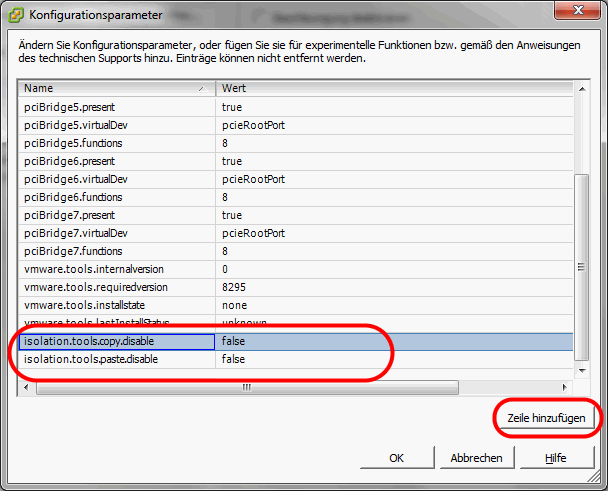Select the isolation.tools.paste.disable row
The height and width of the screenshot is (491, 608).
tap(116, 359)
